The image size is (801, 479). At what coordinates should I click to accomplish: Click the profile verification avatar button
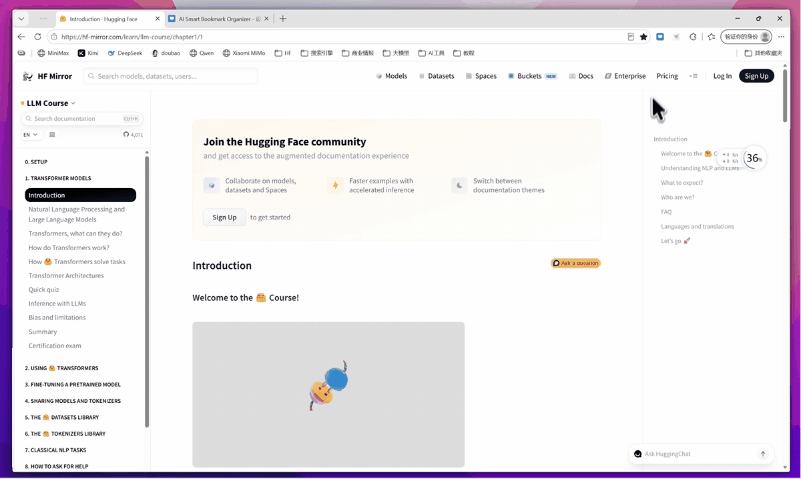[x=746, y=37]
